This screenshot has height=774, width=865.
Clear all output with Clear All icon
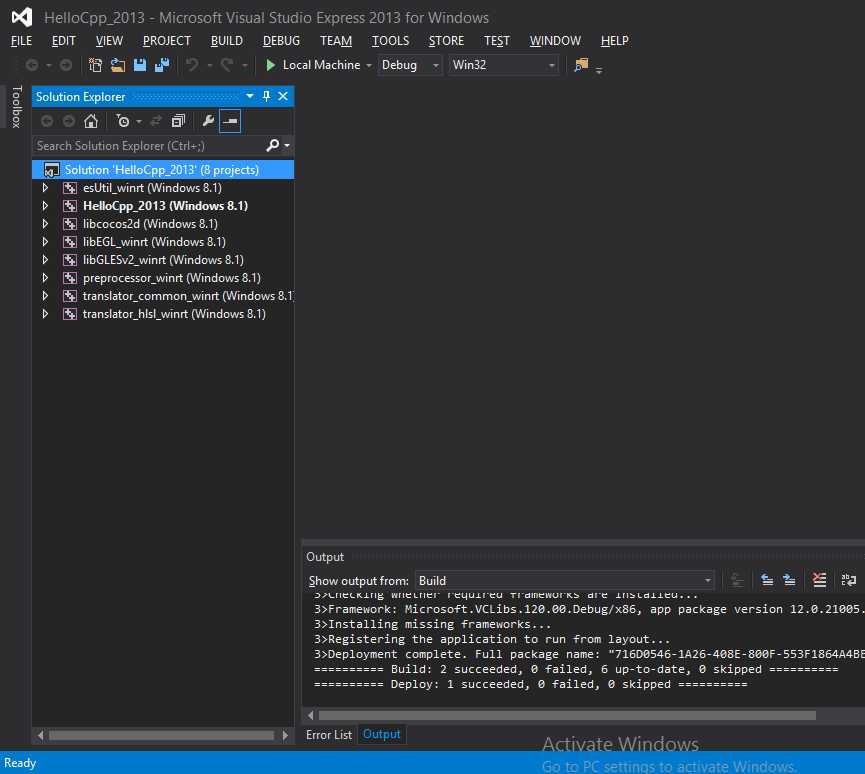tap(819, 580)
